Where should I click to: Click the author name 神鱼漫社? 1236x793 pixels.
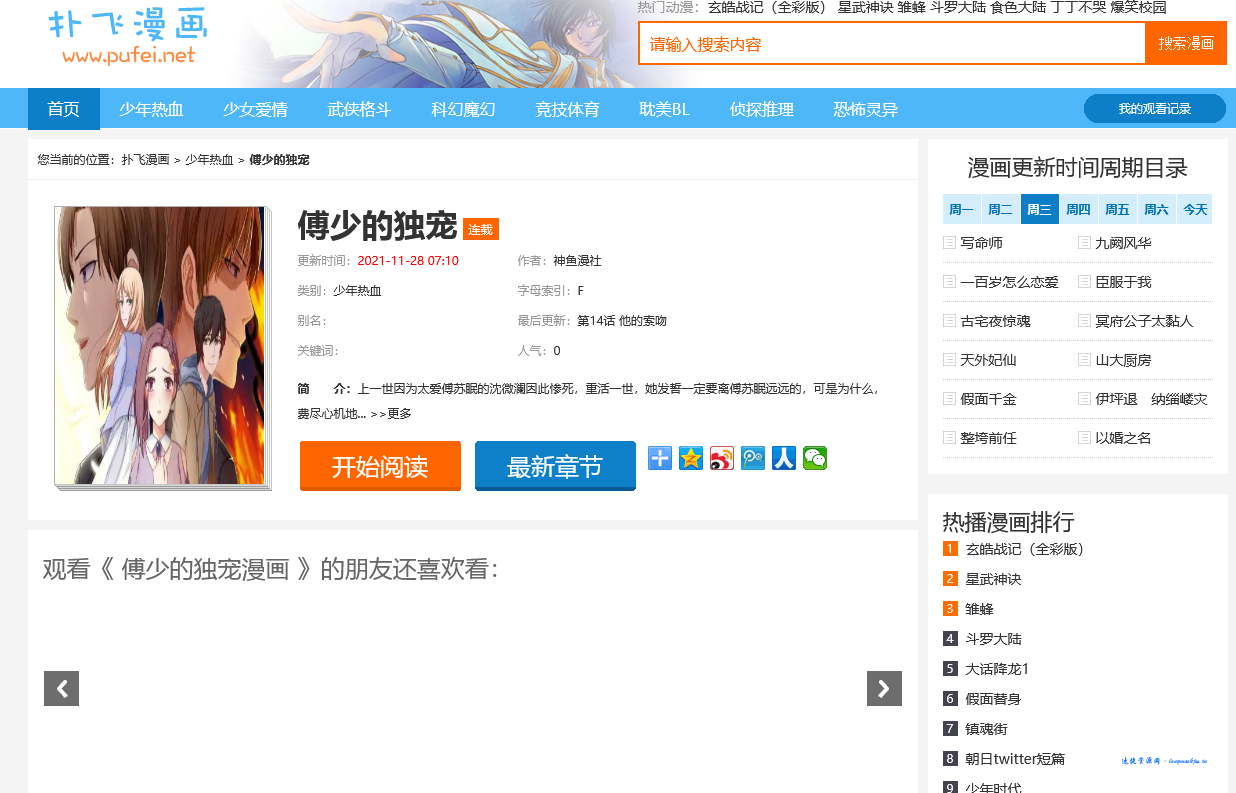pyautogui.click(x=577, y=261)
